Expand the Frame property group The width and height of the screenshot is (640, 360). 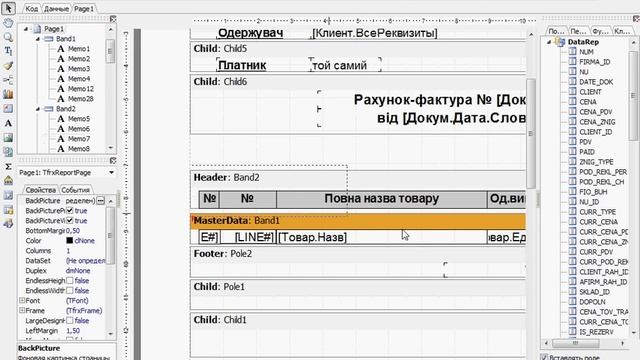click(22, 311)
